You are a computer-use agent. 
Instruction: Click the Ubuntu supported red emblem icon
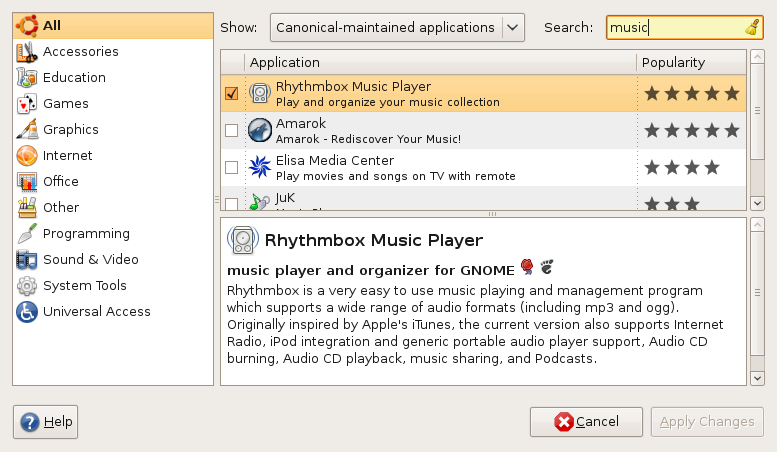527,267
